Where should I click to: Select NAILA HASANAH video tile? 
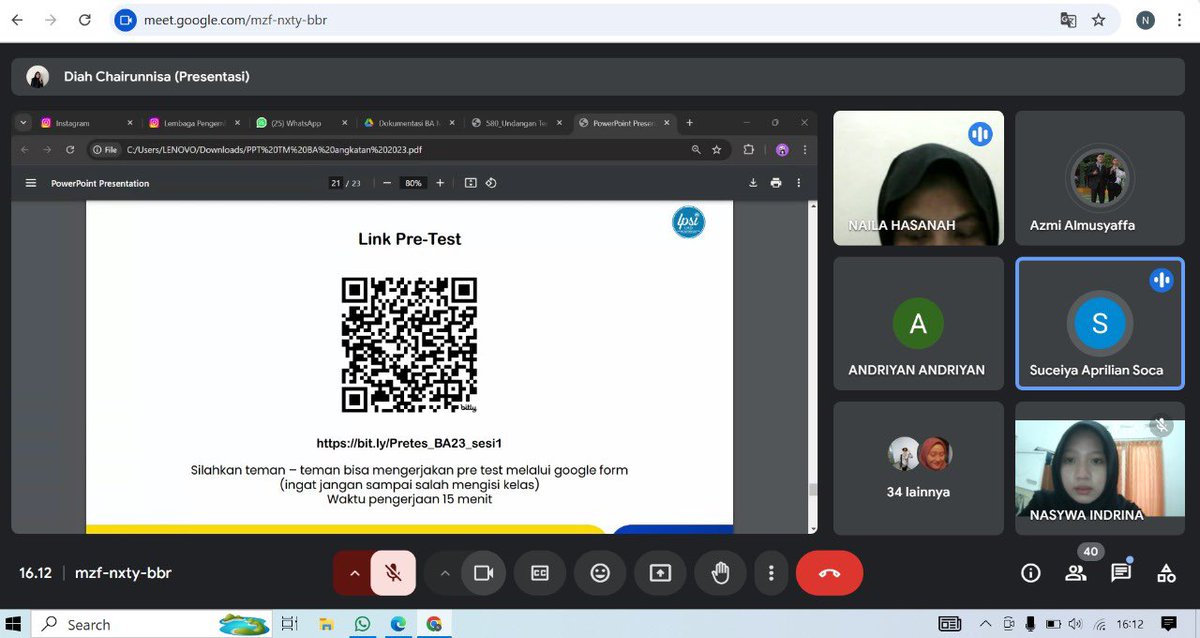point(918,178)
